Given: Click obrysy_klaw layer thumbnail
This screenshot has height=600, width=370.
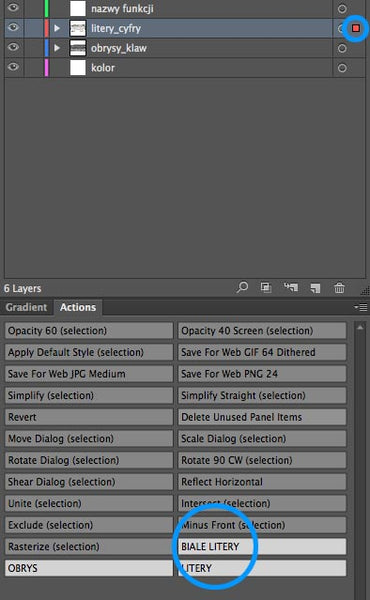Looking at the screenshot, I should point(78,48).
